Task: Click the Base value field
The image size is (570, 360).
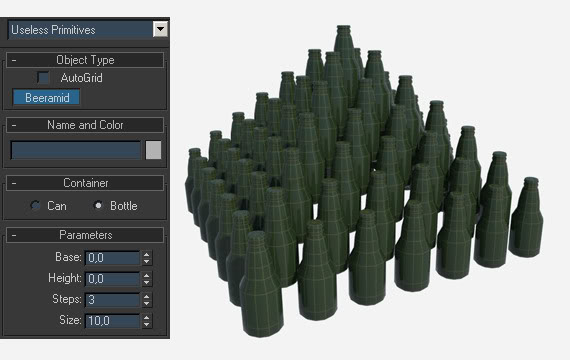Action: [112, 258]
